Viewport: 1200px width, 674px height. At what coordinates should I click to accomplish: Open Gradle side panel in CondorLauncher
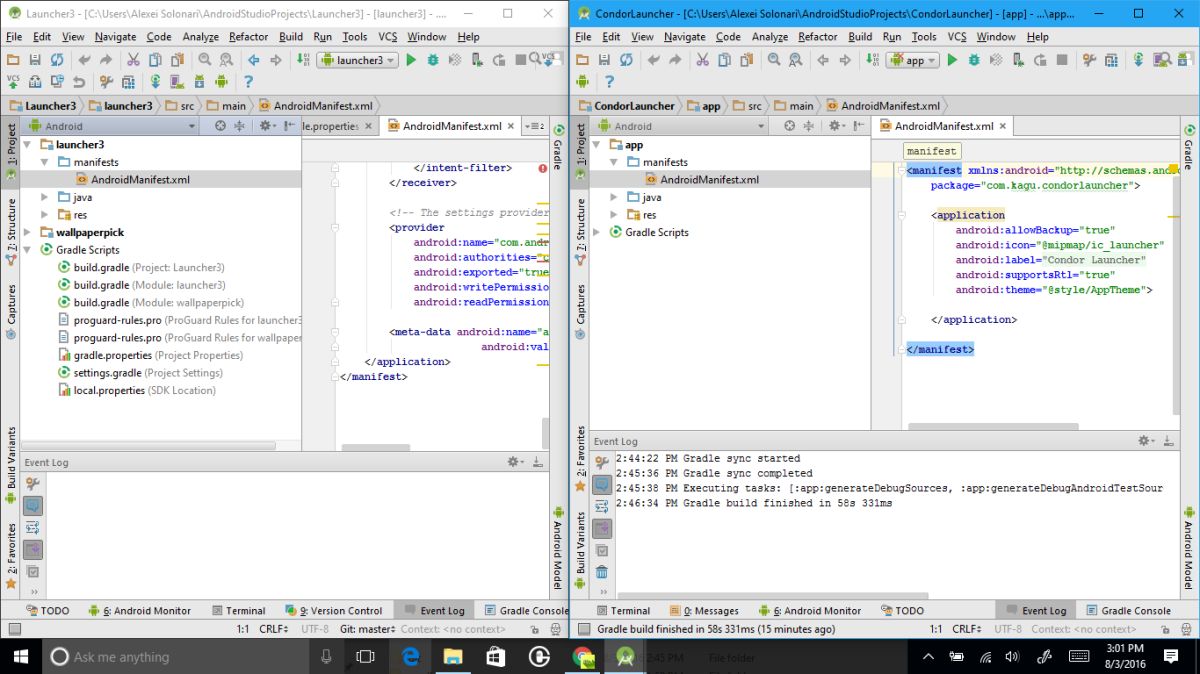(x=1189, y=149)
